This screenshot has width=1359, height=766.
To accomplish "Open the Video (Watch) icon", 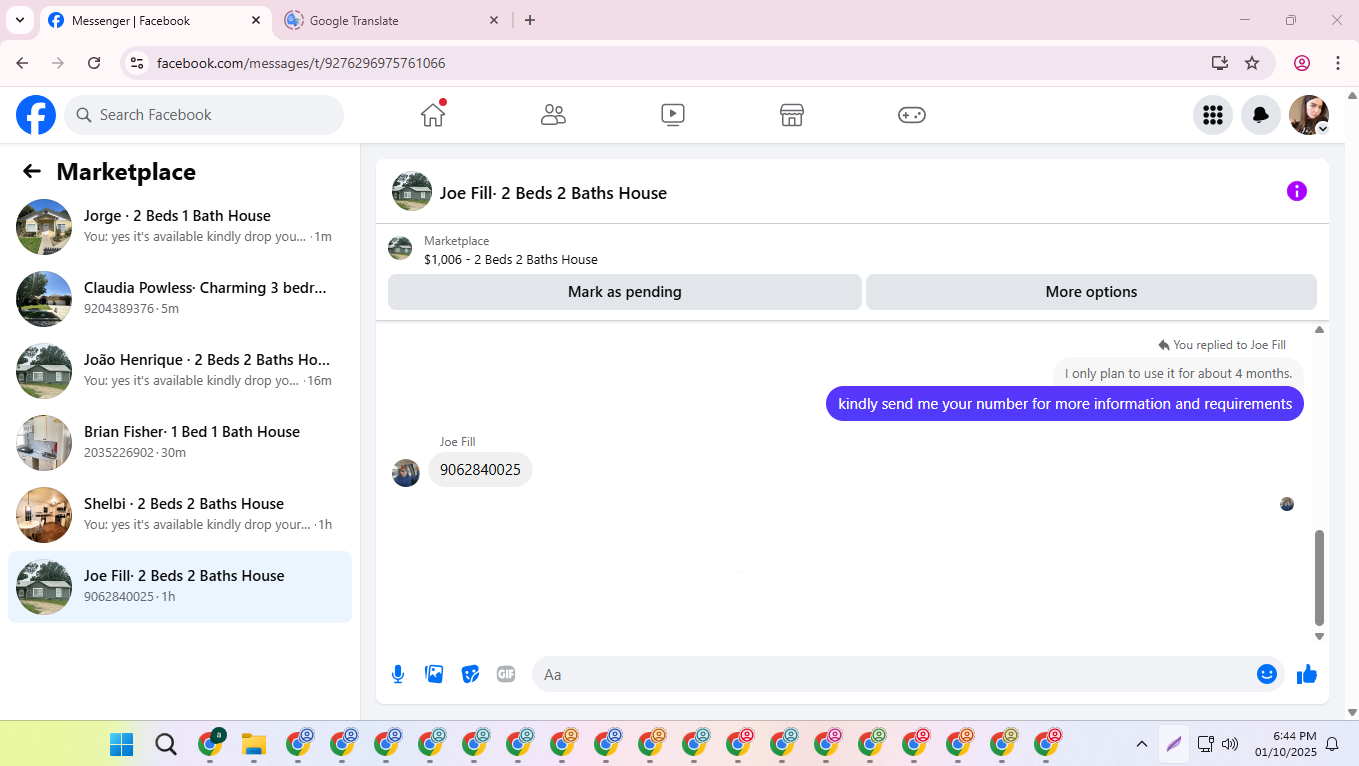I will pyautogui.click(x=673, y=115).
